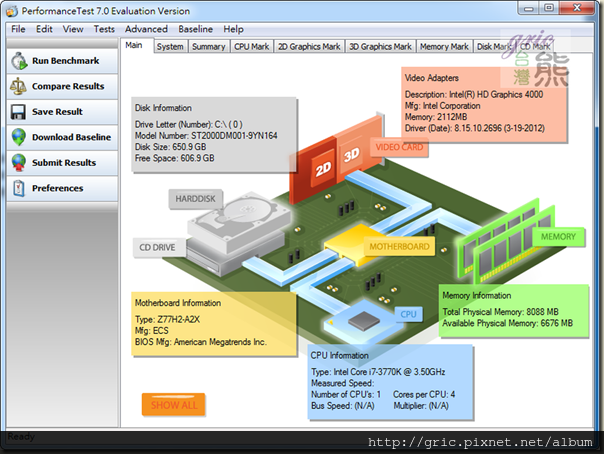604x454 pixels.
Task: Click the Run Benchmark button label
Action: [x=65, y=61]
